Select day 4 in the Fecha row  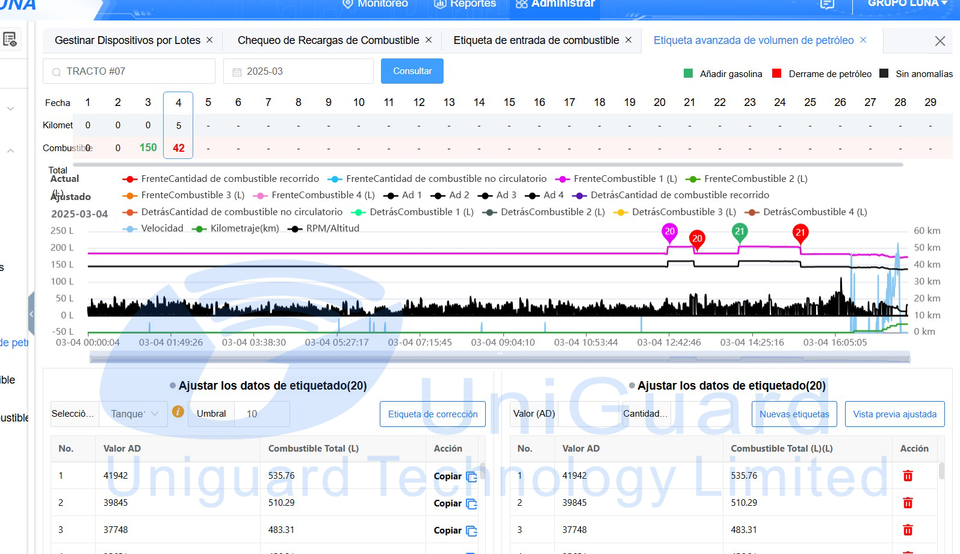(x=178, y=103)
